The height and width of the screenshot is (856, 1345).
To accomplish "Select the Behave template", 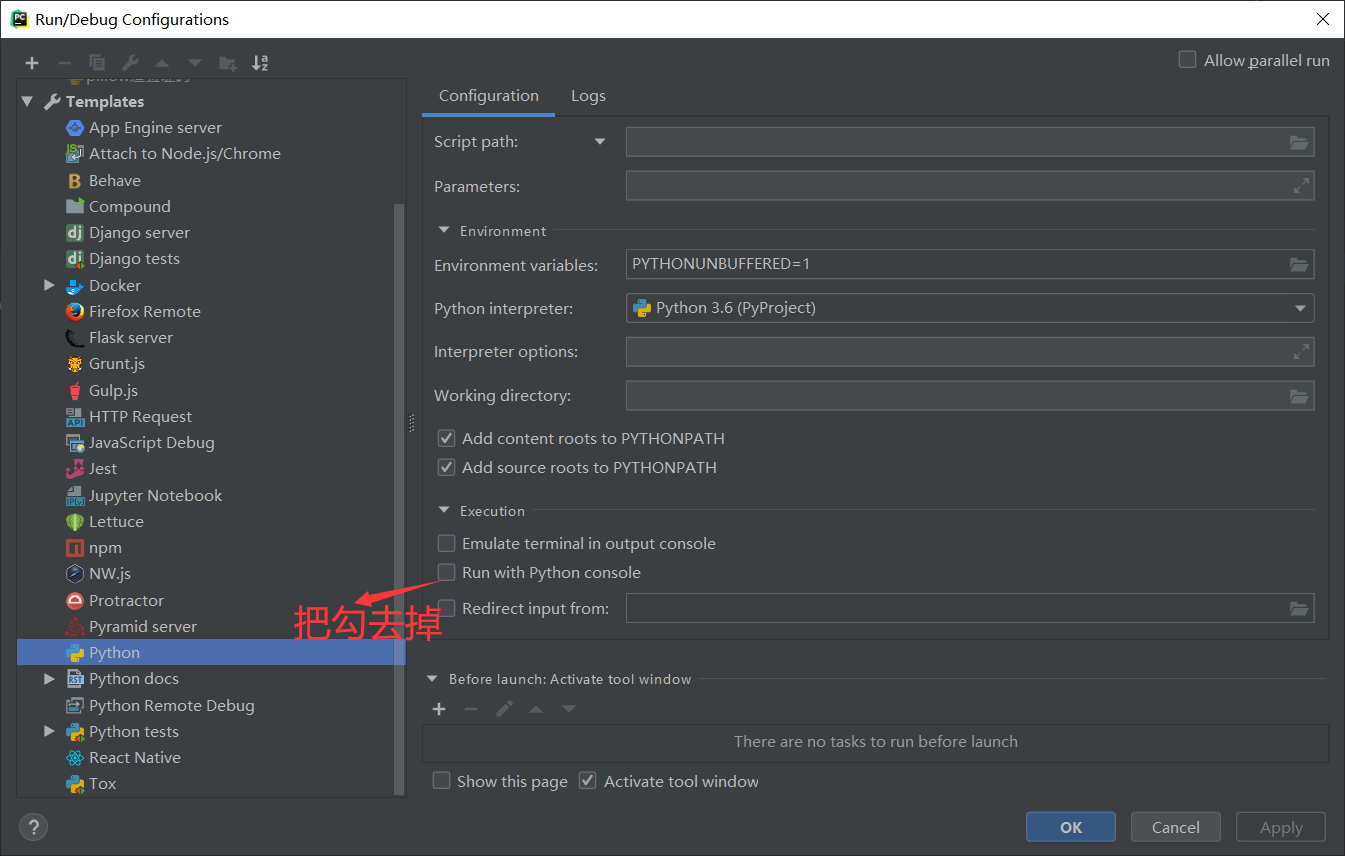I will 114,181.
